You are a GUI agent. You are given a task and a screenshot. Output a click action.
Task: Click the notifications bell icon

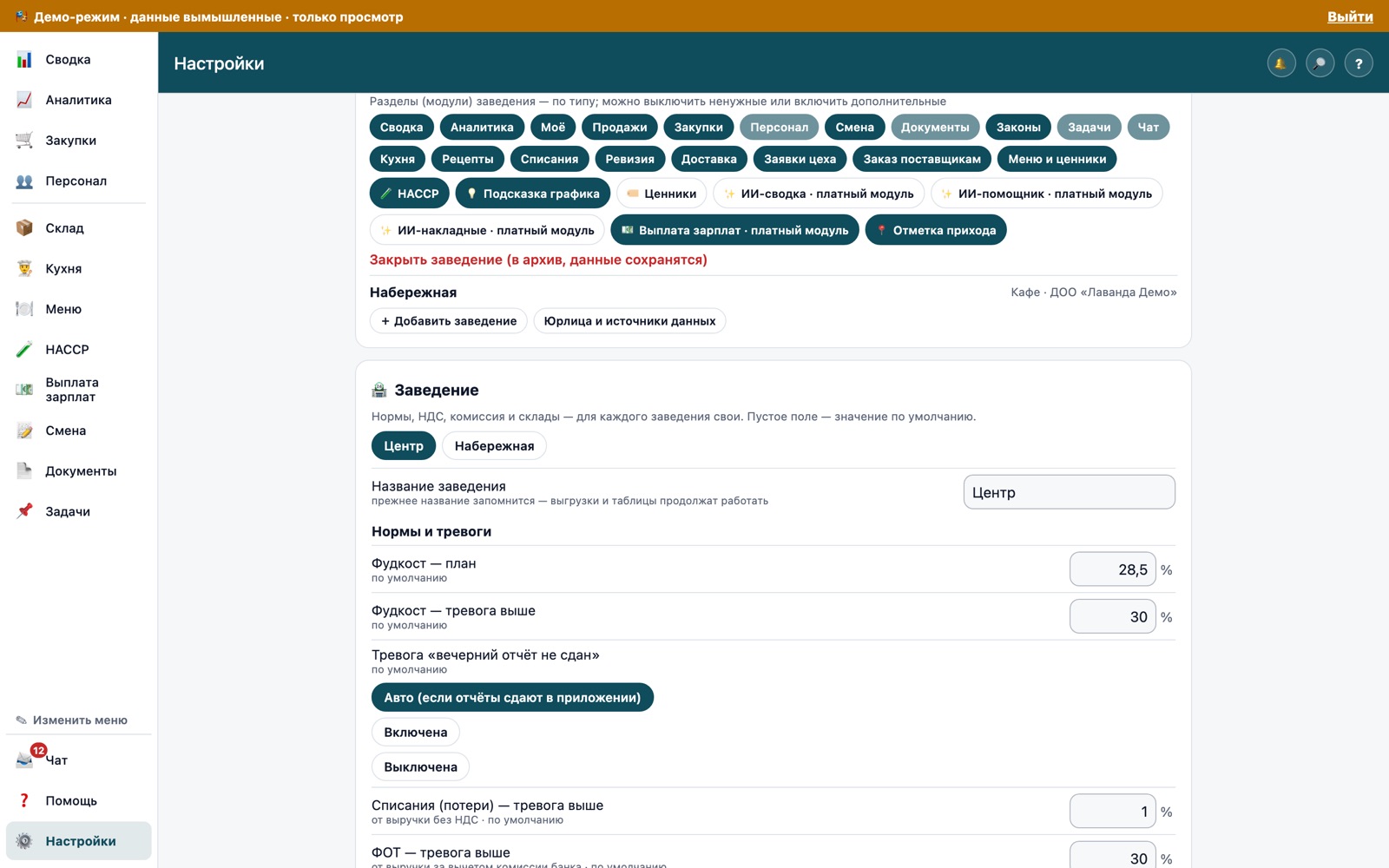coord(1280,63)
